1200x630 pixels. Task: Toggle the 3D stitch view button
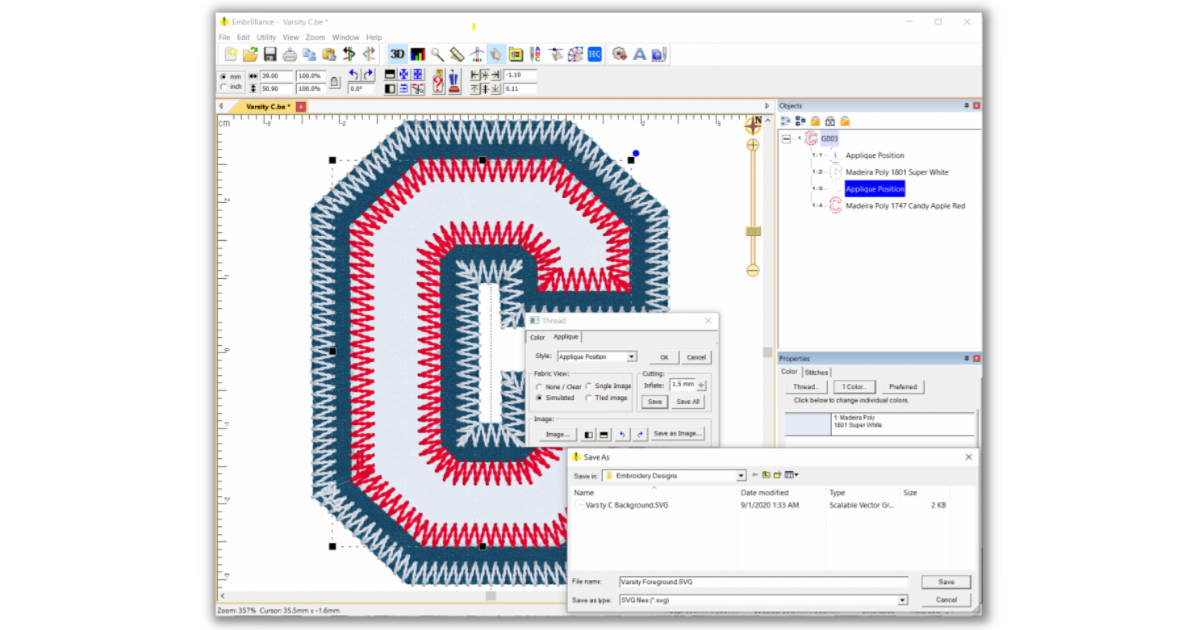click(x=397, y=54)
